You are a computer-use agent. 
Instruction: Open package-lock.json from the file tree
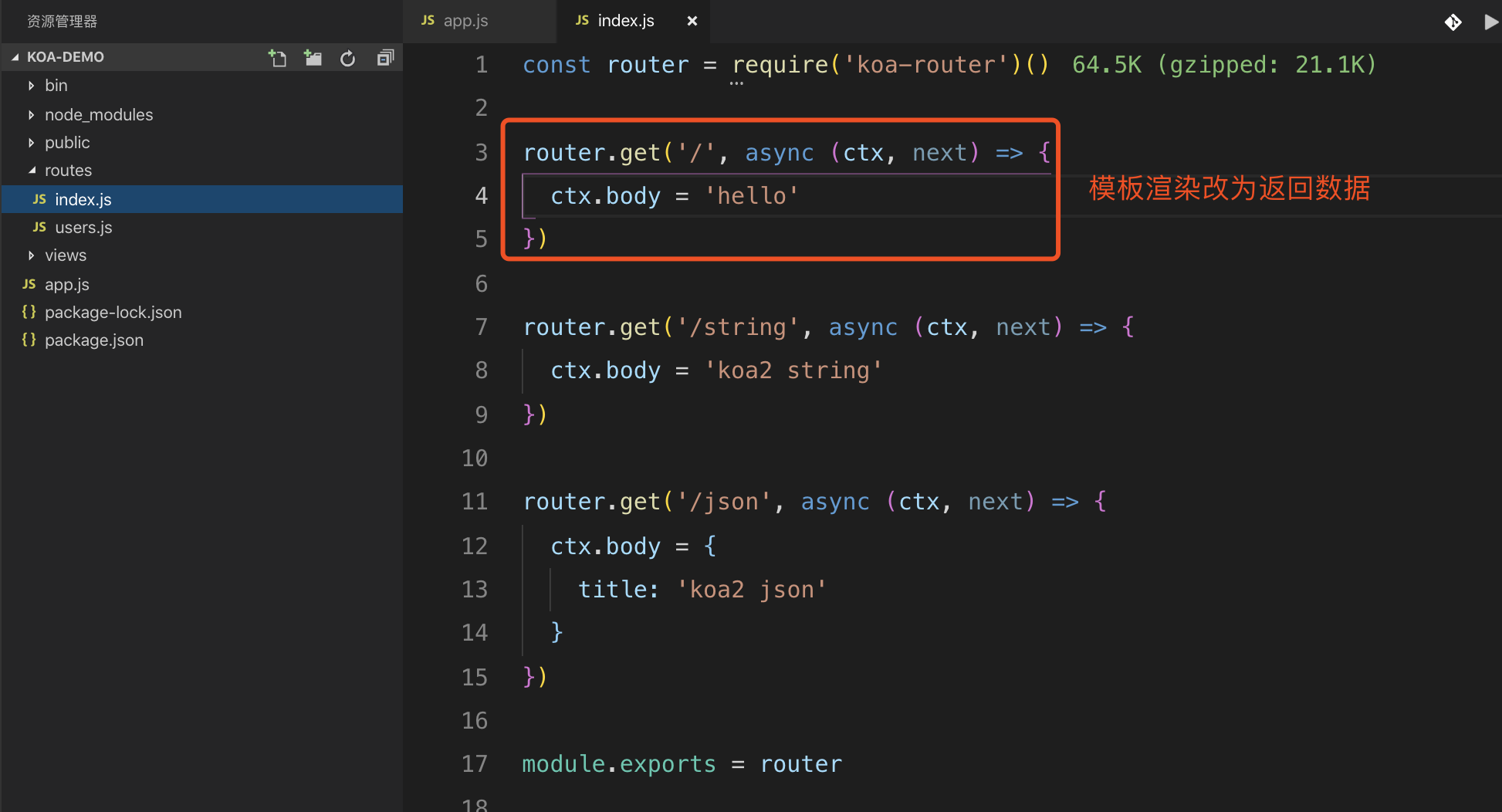click(x=113, y=313)
